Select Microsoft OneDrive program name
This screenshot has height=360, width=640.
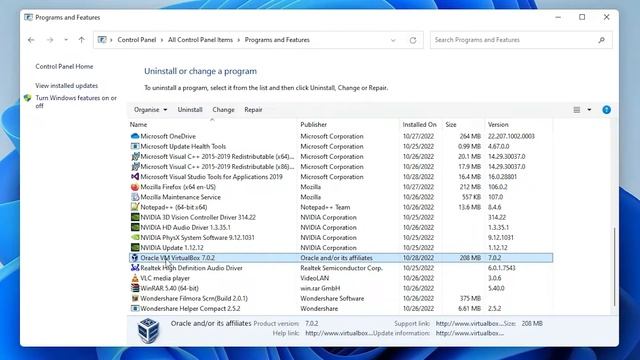coord(168,136)
